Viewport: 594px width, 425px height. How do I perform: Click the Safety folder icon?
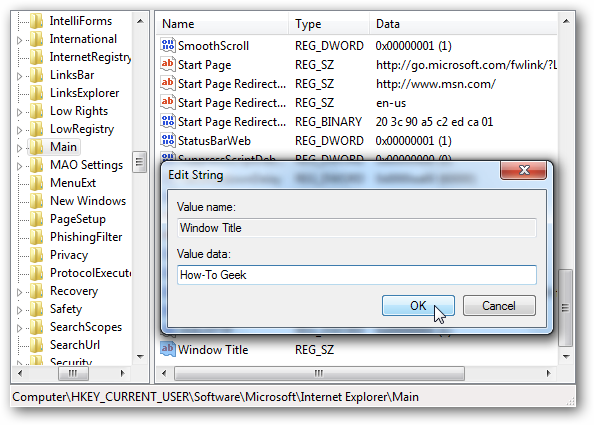coord(36,309)
